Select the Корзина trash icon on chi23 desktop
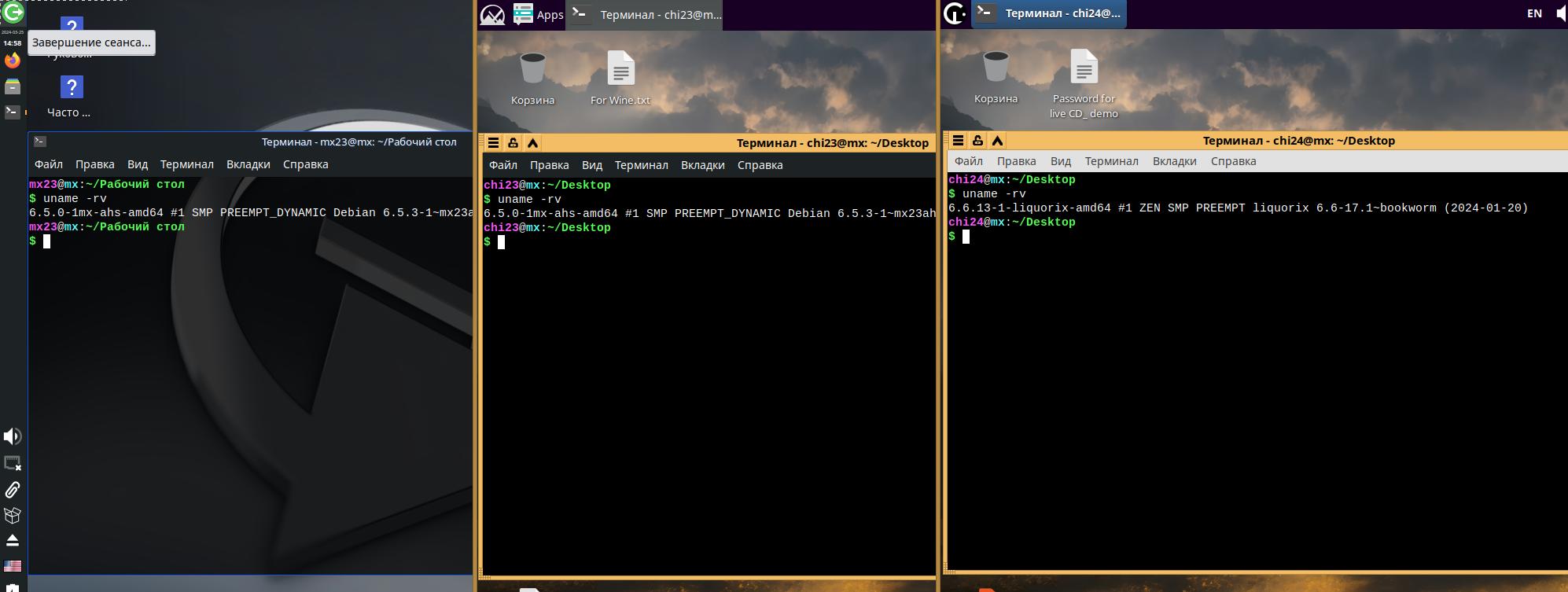The height and width of the screenshot is (592, 1568). point(532,79)
